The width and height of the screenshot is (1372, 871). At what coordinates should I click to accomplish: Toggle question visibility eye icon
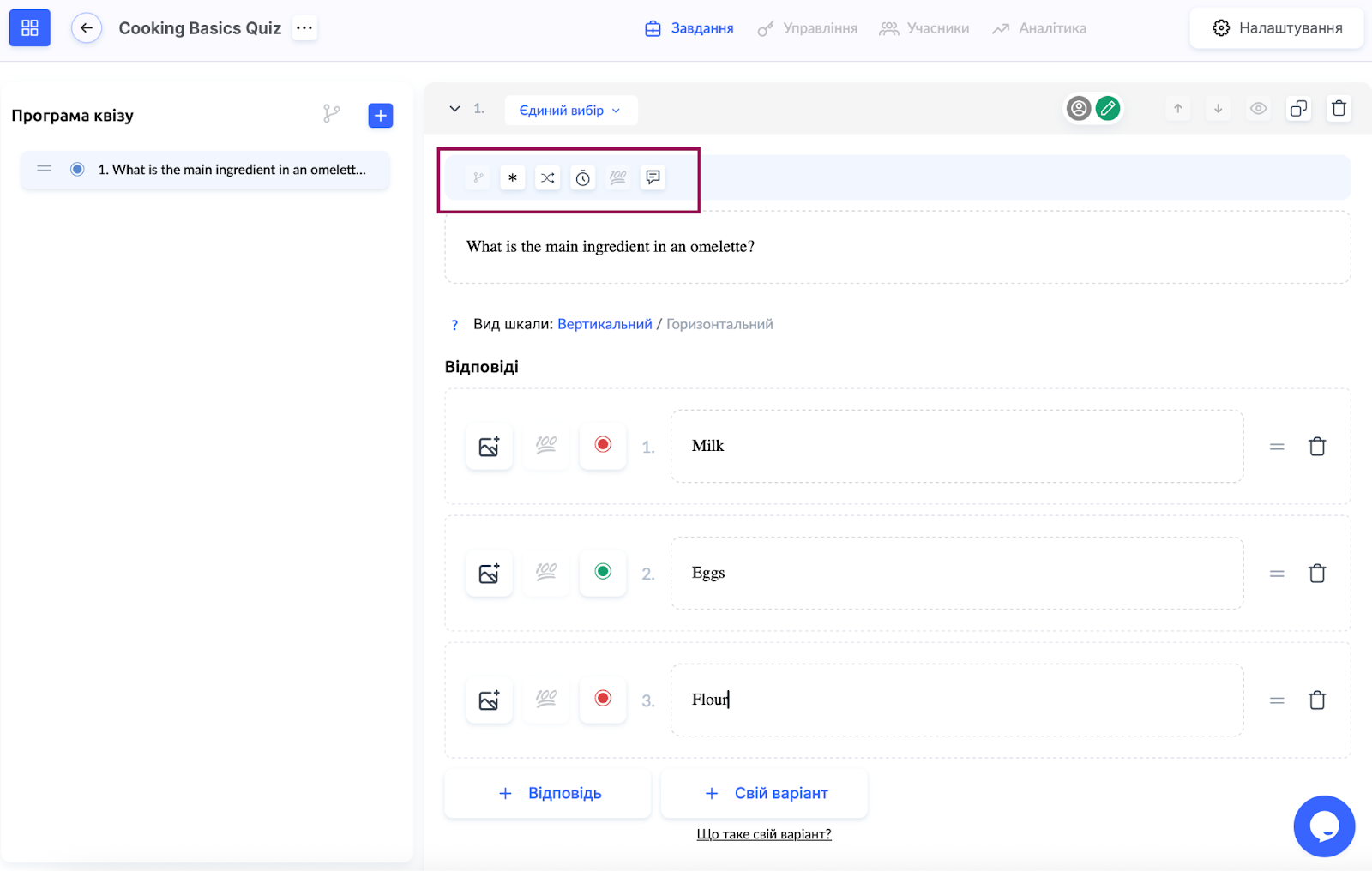pyautogui.click(x=1258, y=109)
